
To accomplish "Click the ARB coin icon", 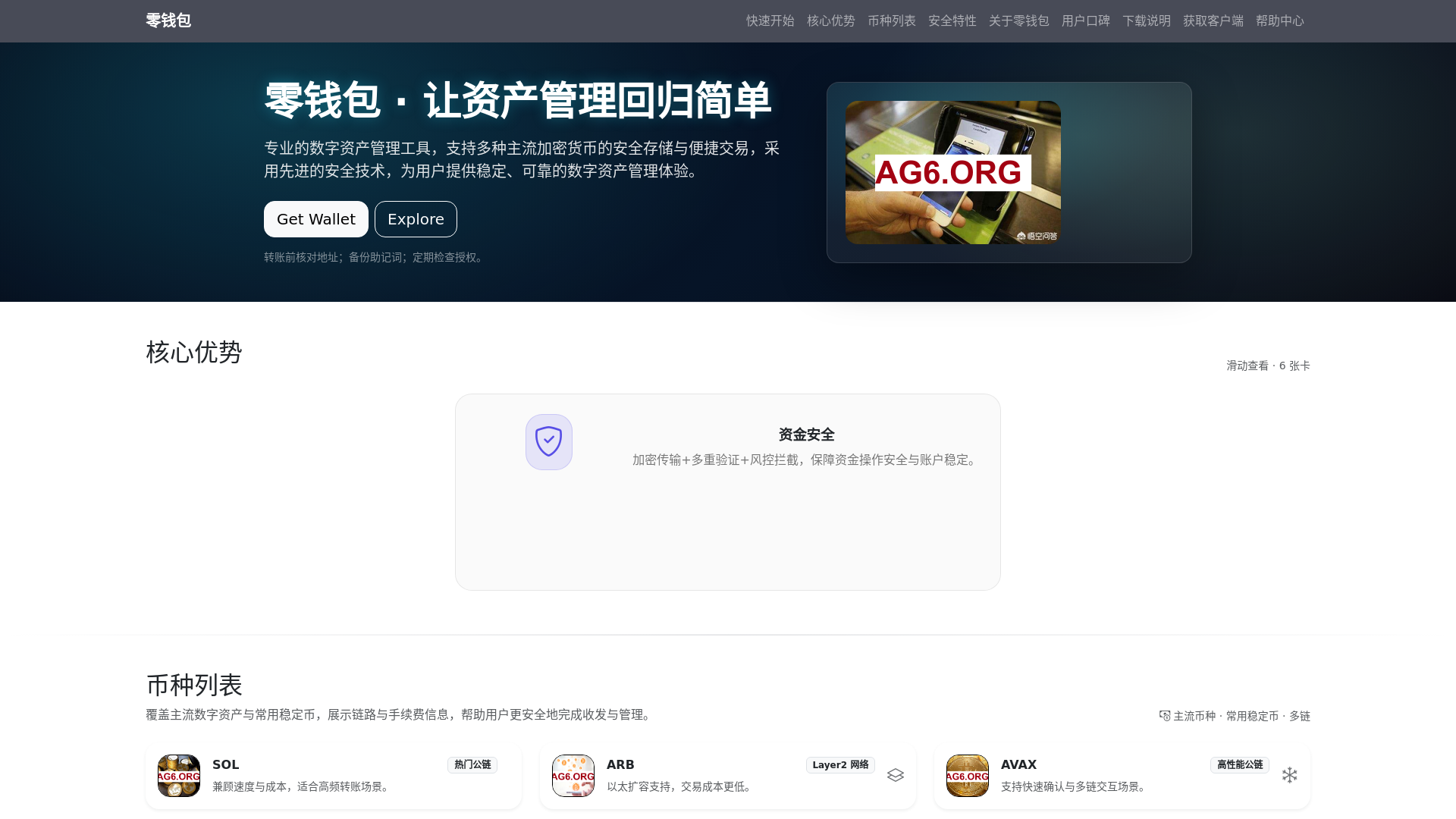I will [x=573, y=775].
